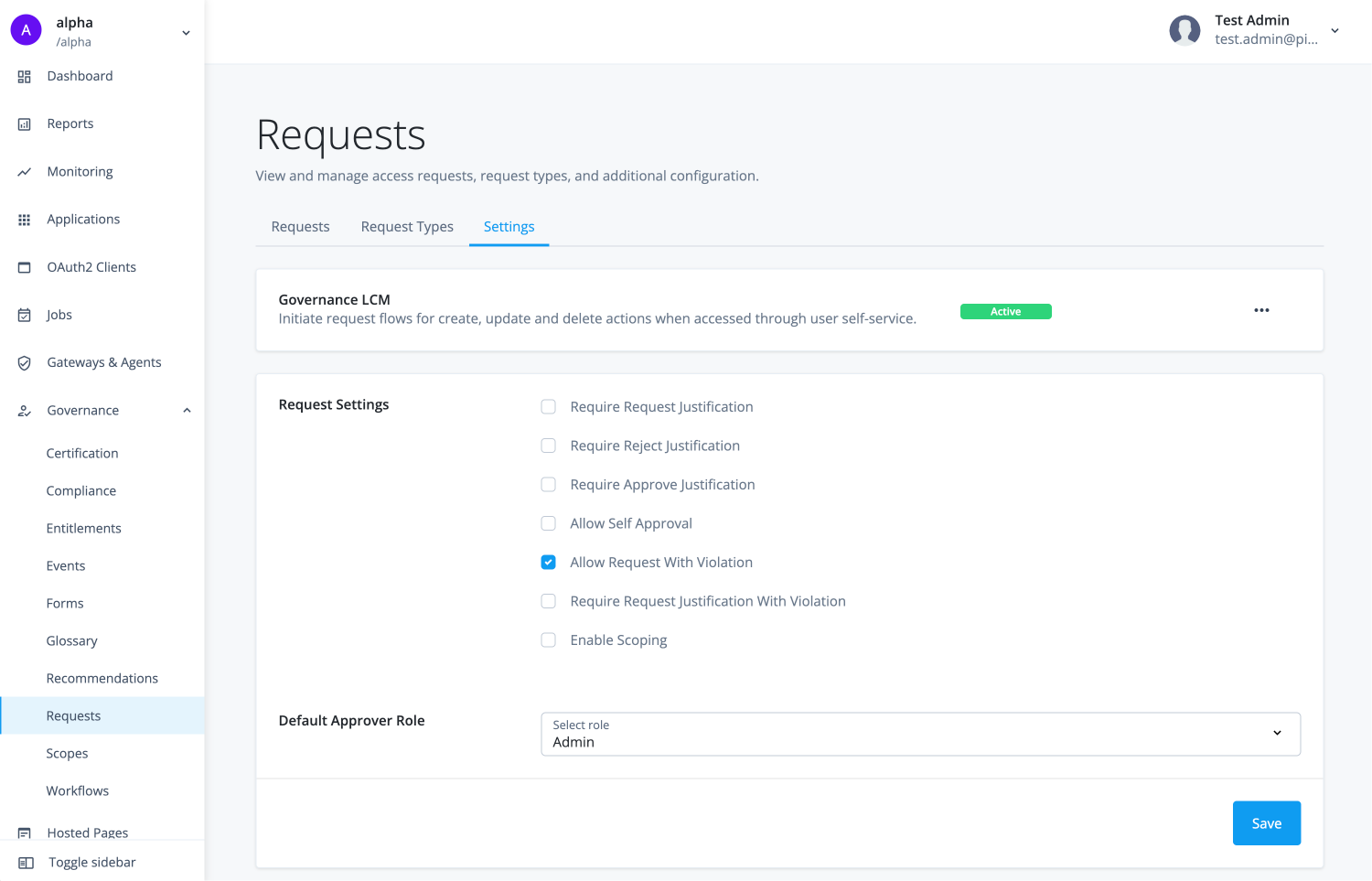Viewport: 1372px width, 881px height.
Task: Open OAuth2 Clients from the sidebar
Action: pos(91,266)
